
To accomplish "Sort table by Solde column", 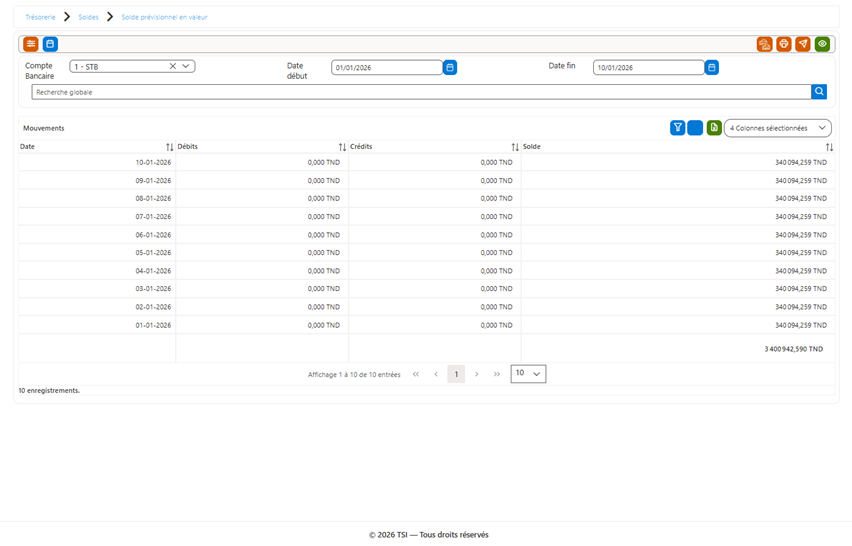I will click(829, 147).
